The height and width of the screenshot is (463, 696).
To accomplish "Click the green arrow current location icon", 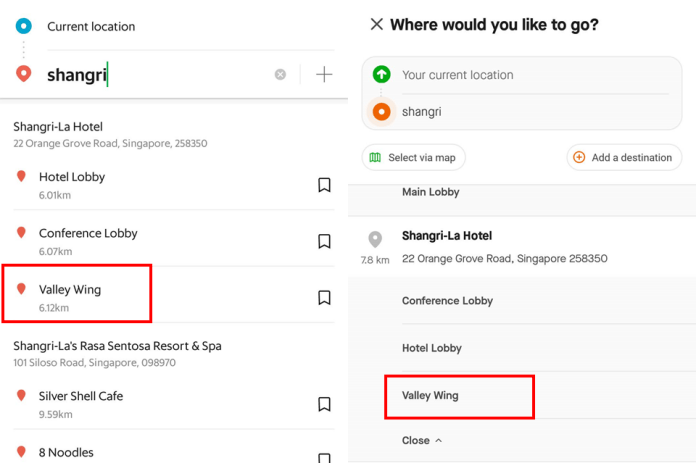I will (381, 74).
